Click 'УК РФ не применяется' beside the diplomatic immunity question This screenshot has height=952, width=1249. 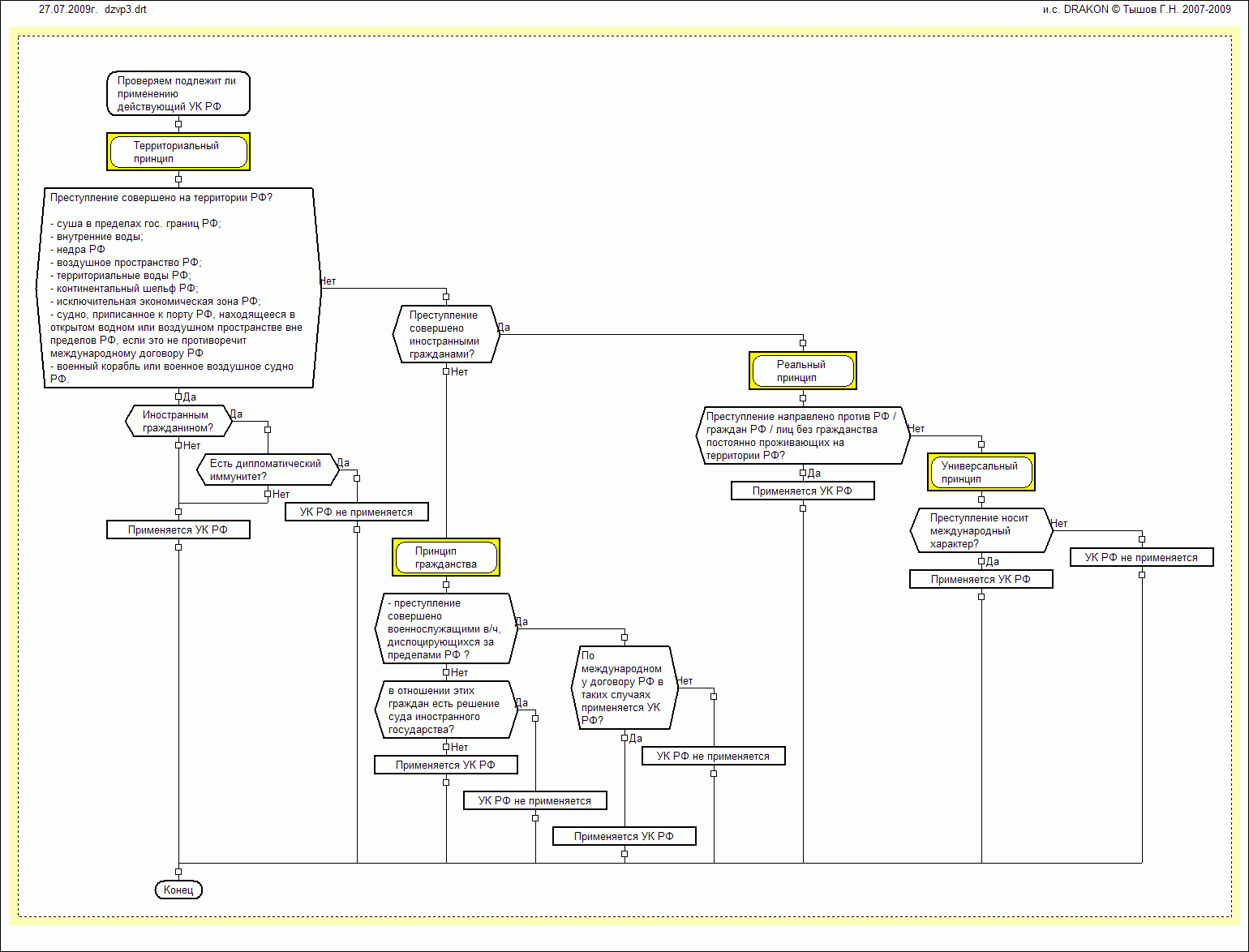(356, 512)
